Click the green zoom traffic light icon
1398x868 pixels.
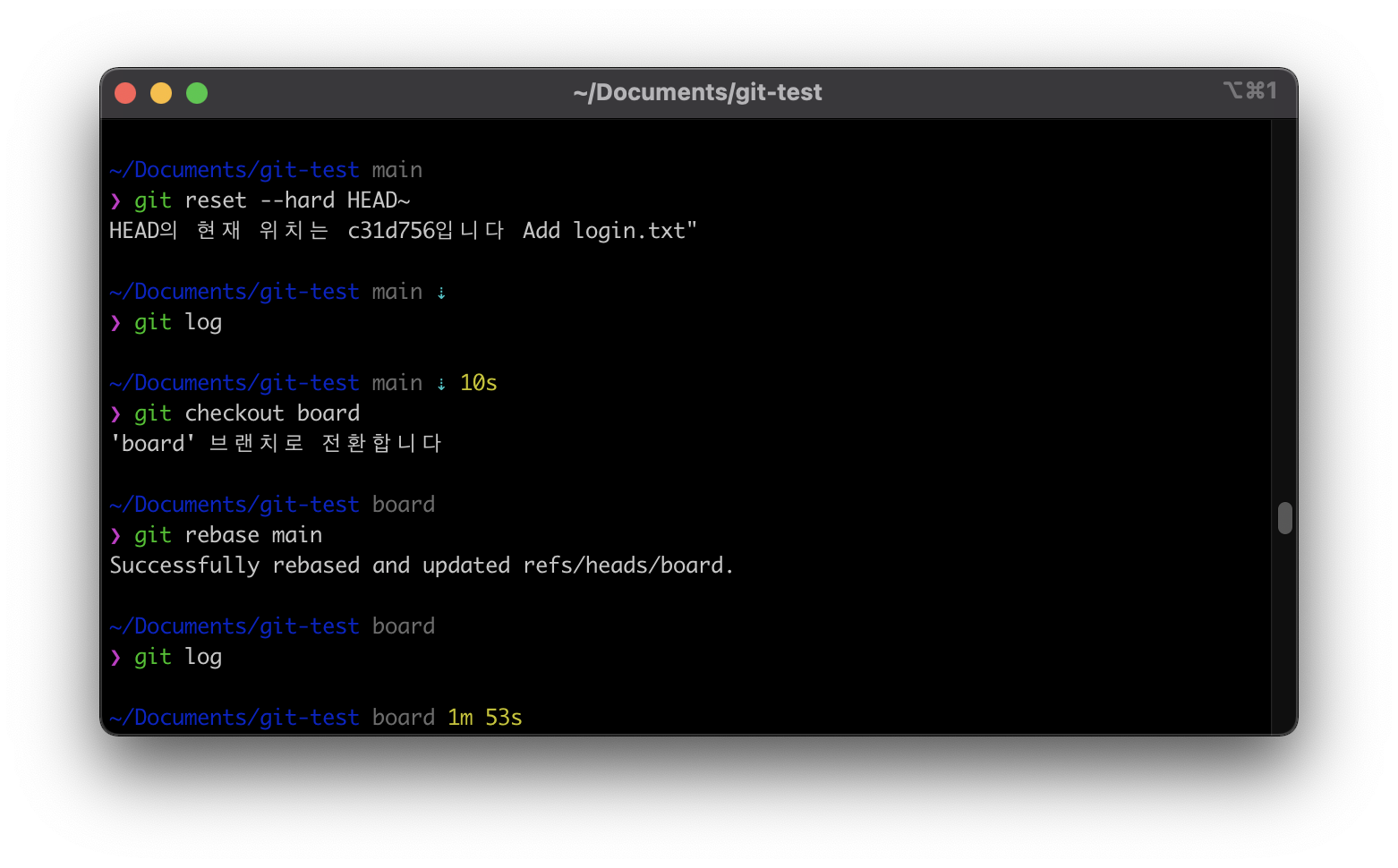point(196,92)
